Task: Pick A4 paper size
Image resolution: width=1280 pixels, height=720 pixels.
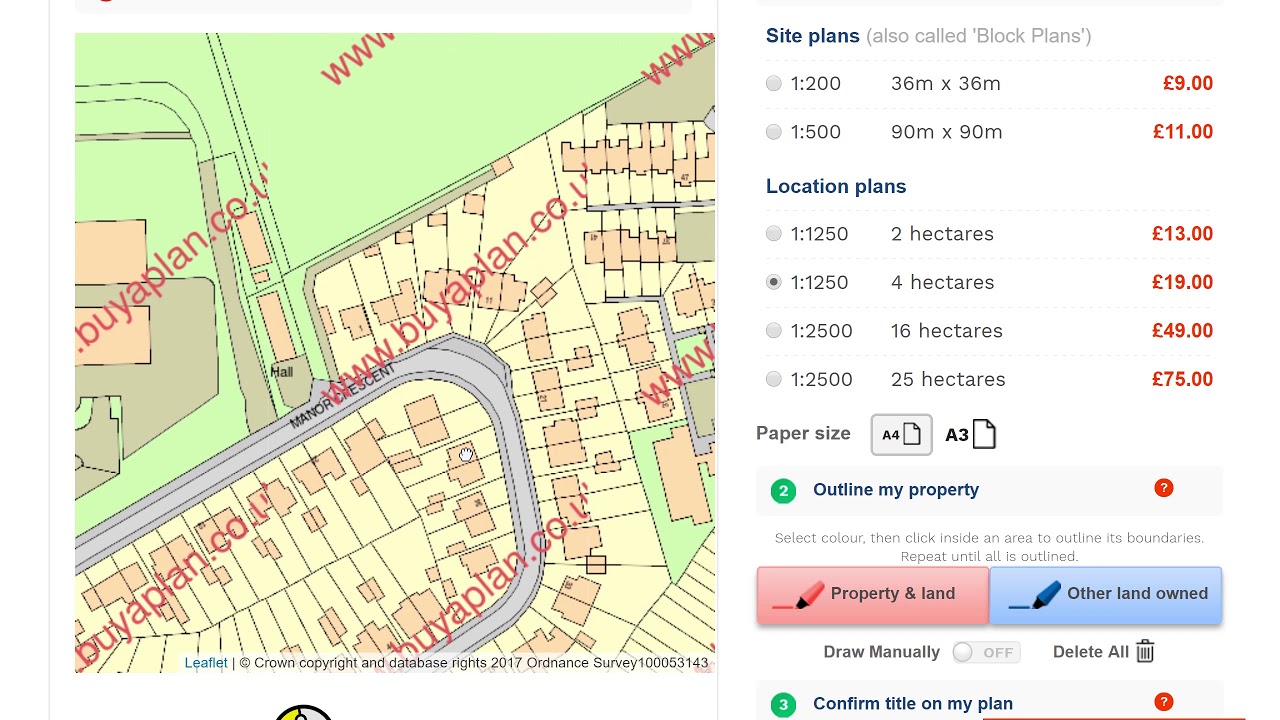Action: click(901, 435)
